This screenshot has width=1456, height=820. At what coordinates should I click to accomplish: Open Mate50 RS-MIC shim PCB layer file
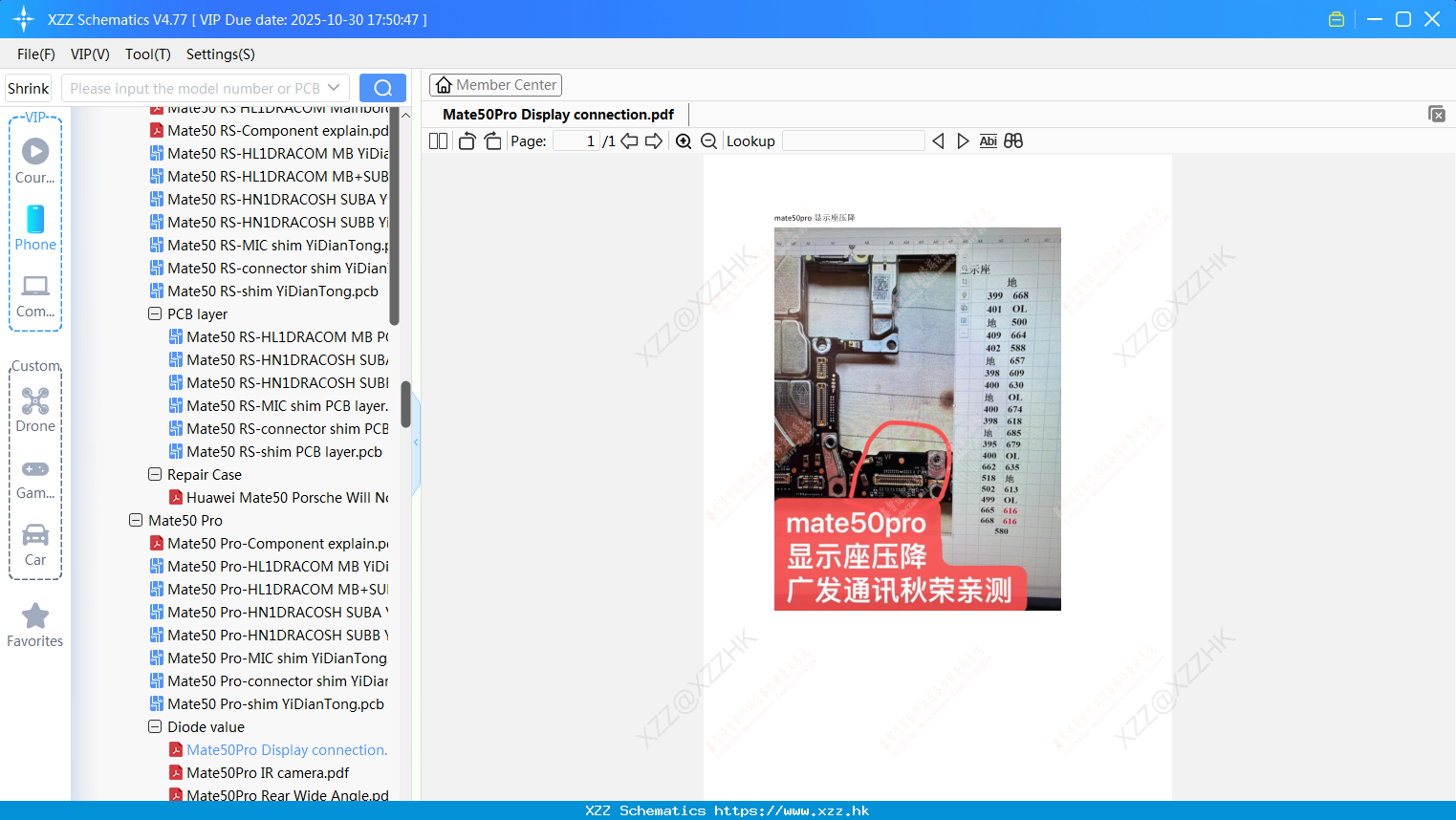point(278,405)
